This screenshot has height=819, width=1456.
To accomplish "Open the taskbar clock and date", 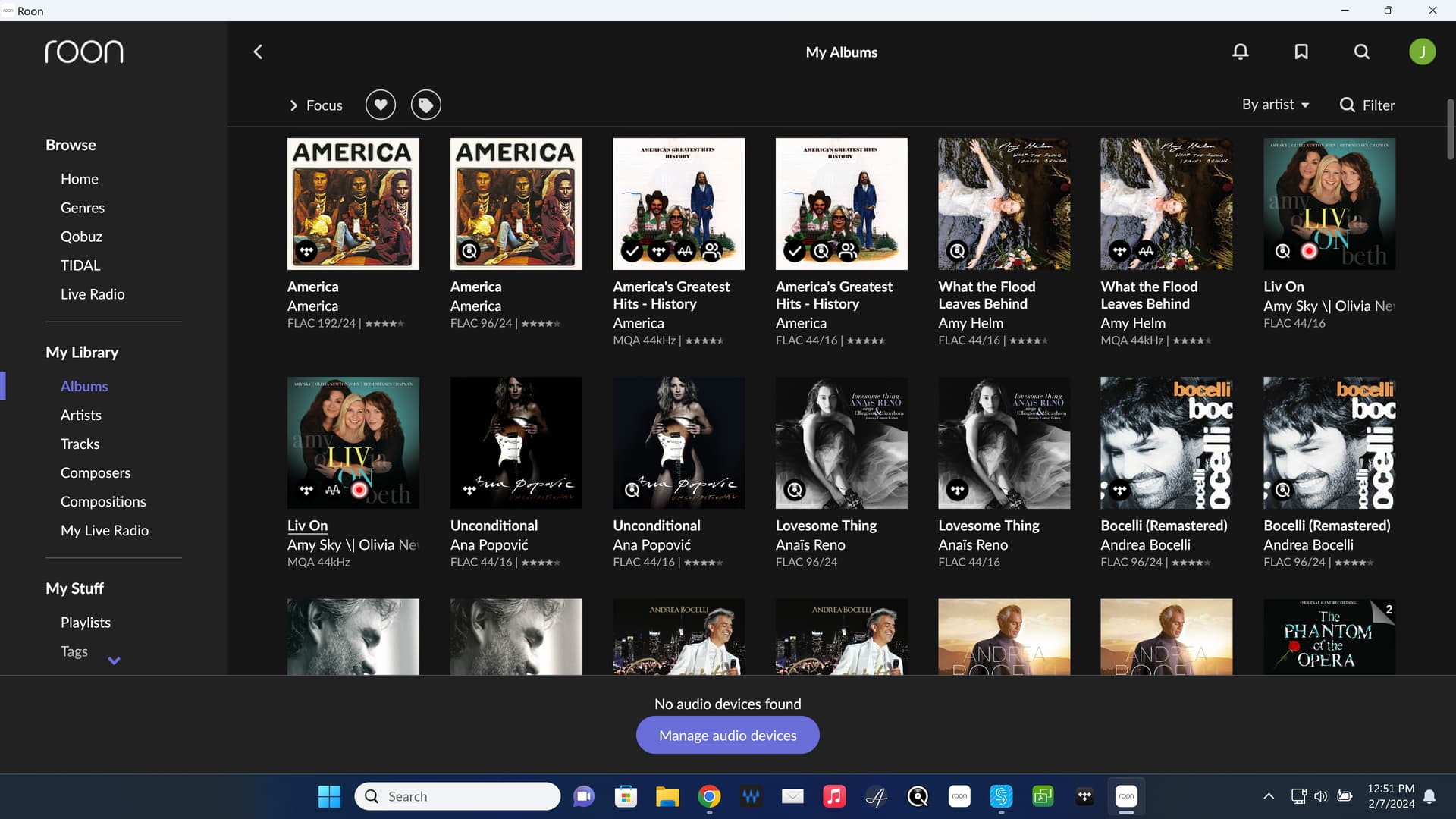I will pyautogui.click(x=1391, y=796).
